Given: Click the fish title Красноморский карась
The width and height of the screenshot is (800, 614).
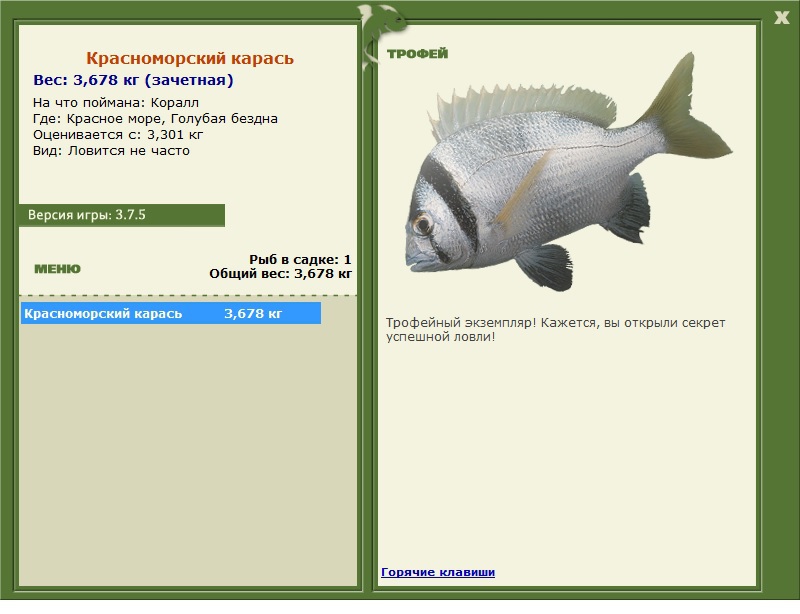Looking at the screenshot, I should click(x=190, y=58).
